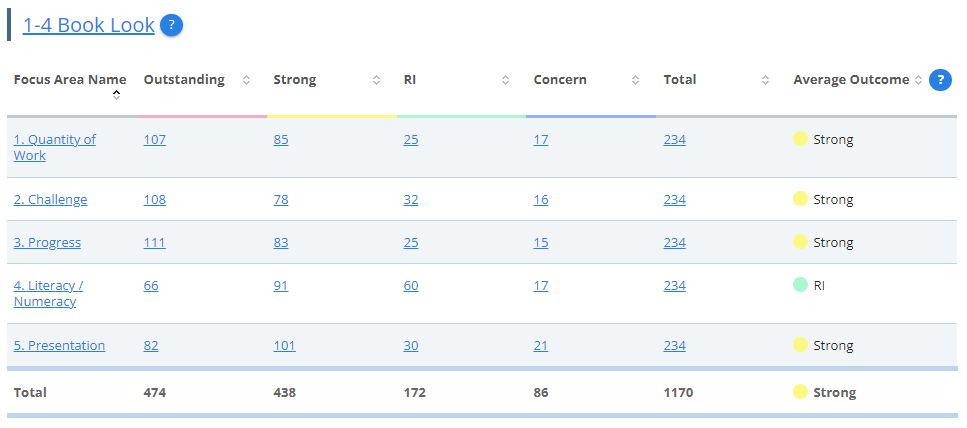967x428 pixels.
Task: Open the Presentation focus area link
Action: [x=59, y=346]
